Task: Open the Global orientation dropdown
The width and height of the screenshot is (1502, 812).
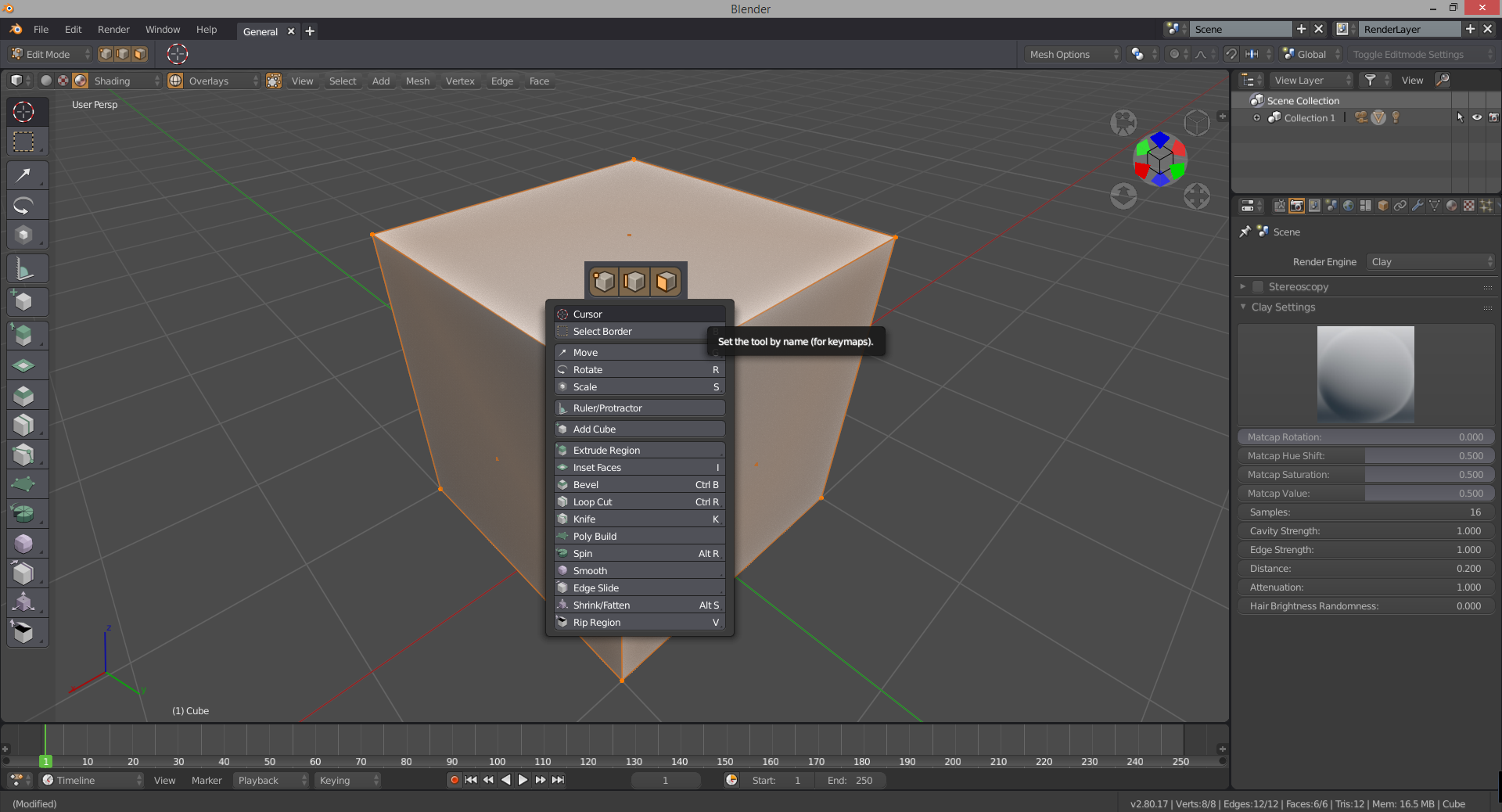Action: coord(1311,54)
